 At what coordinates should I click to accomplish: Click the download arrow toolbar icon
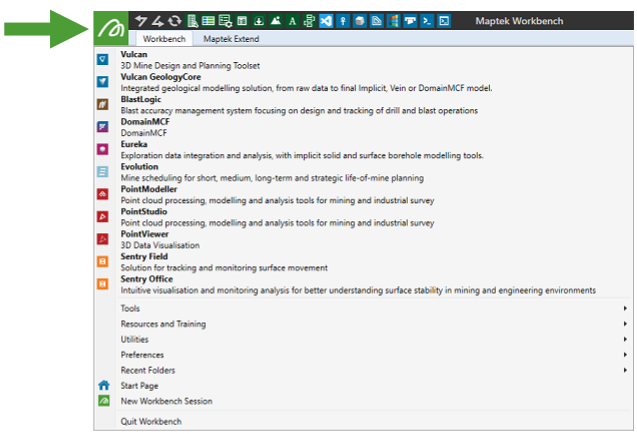point(258,21)
